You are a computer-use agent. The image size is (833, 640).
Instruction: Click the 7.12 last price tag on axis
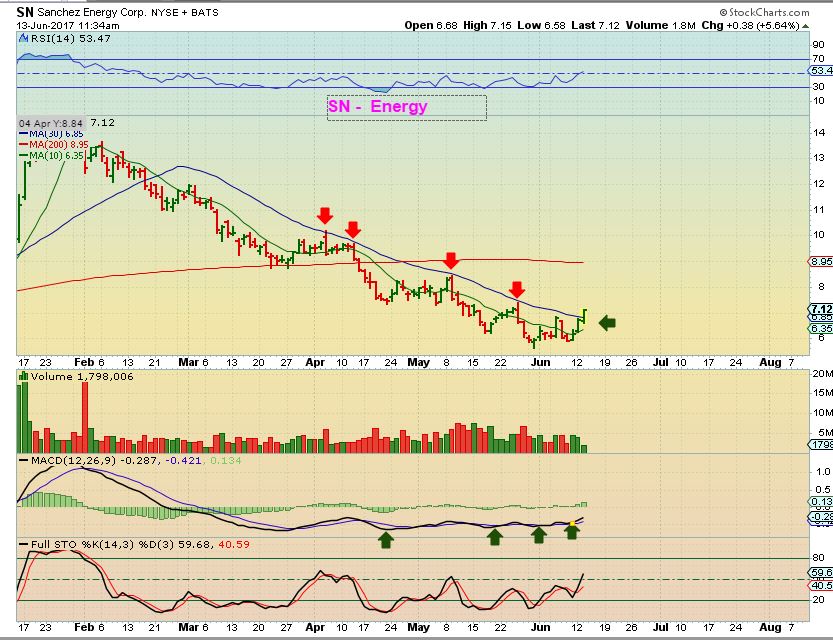tap(821, 309)
